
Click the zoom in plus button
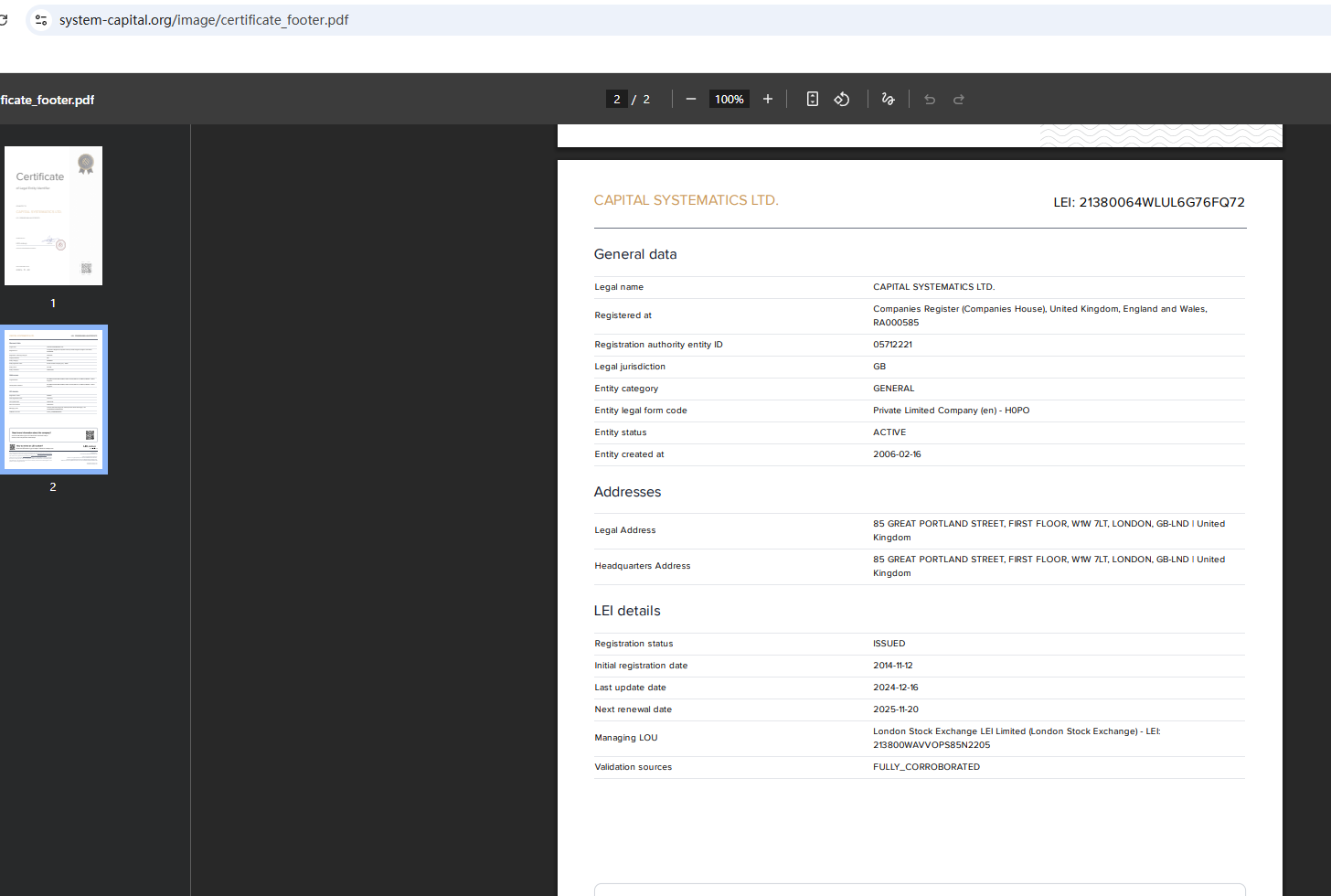768,99
